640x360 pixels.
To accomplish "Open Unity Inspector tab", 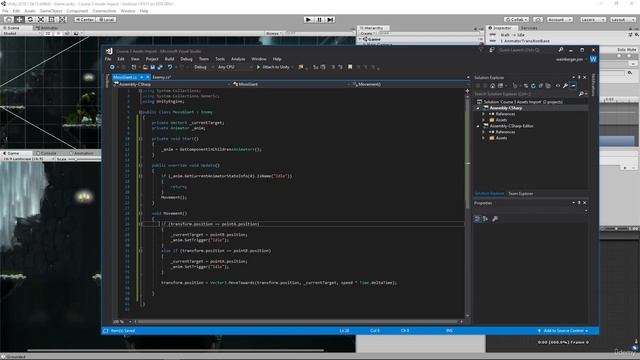I will pyautogui.click(x=502, y=28).
